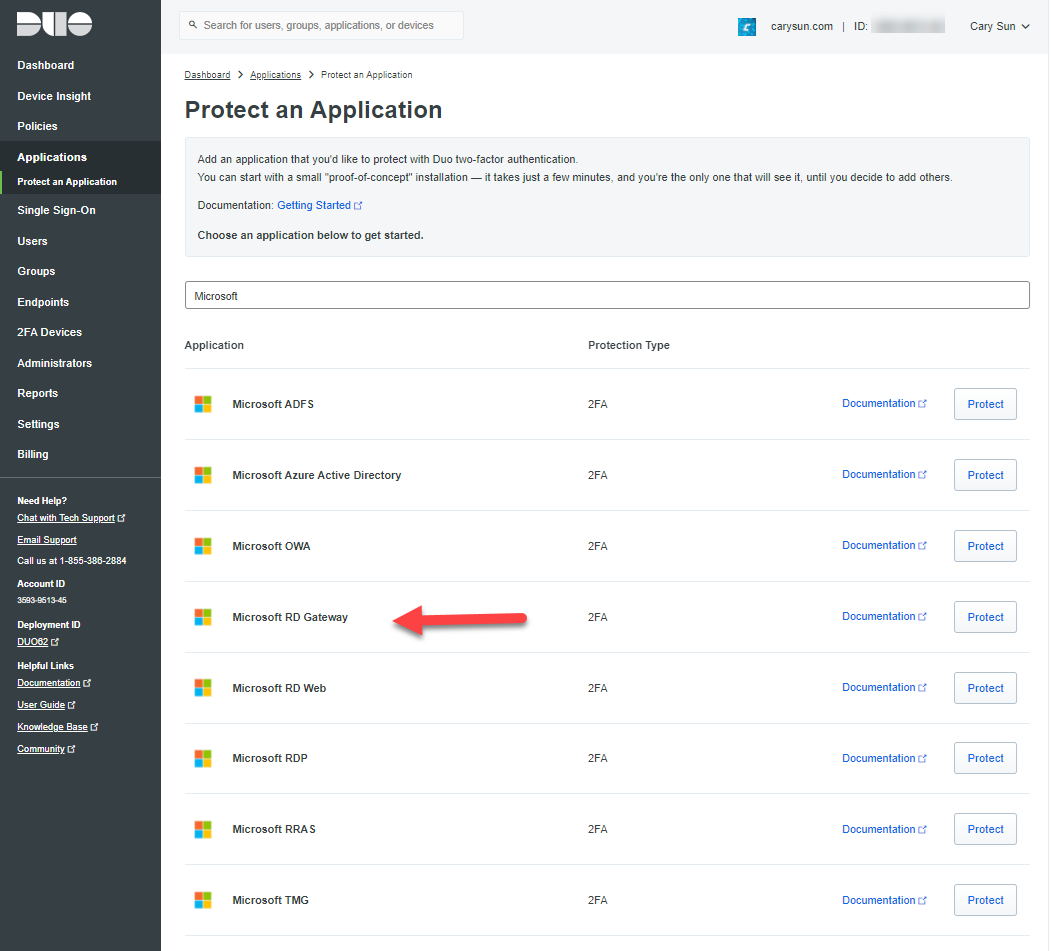The image size is (1051, 951).
Task: Open the Getting Started documentation link
Action: 320,205
